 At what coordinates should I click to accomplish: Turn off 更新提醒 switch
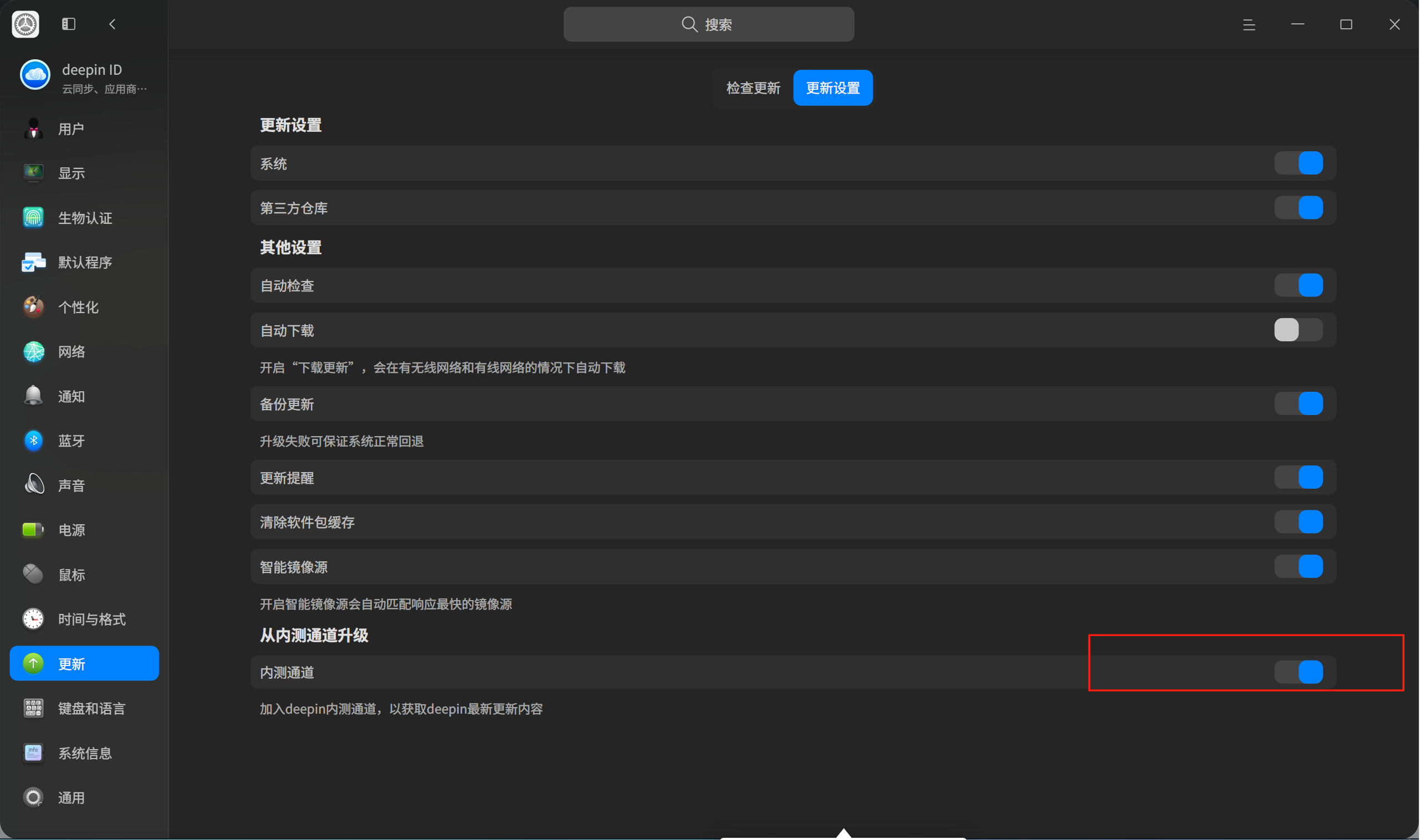pyautogui.click(x=1299, y=477)
